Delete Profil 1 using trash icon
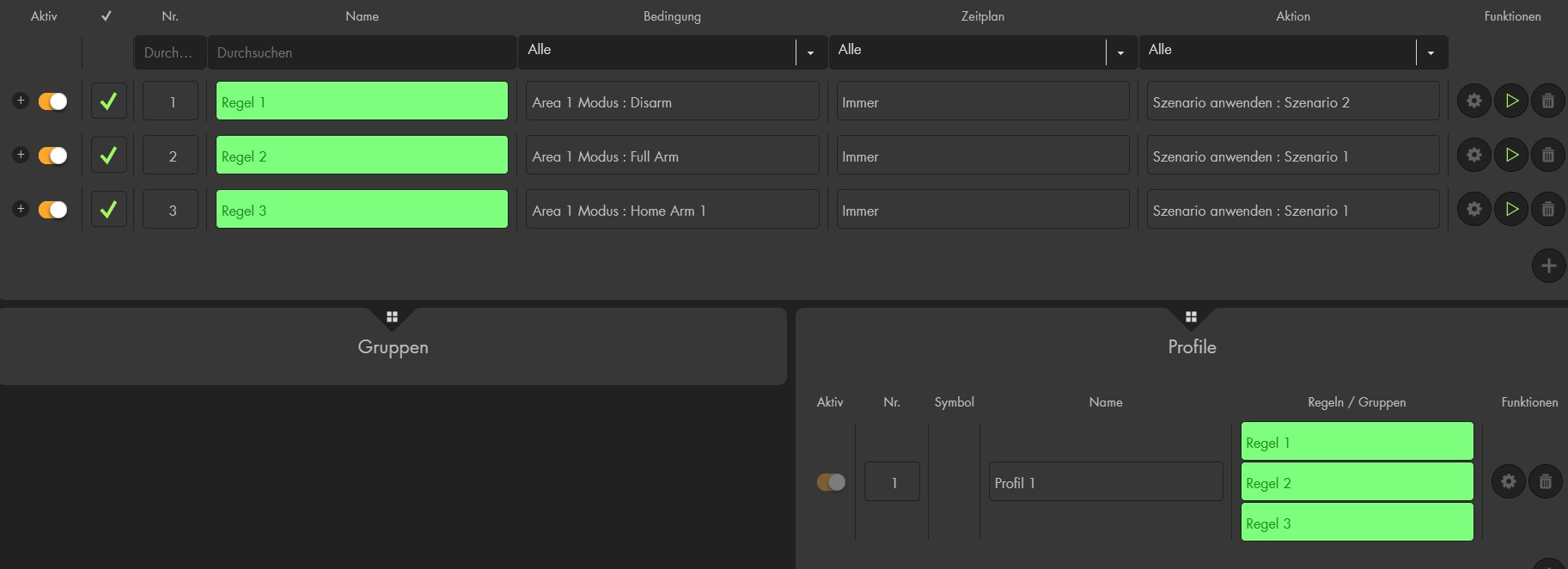The height and width of the screenshot is (569, 1568). (1546, 481)
